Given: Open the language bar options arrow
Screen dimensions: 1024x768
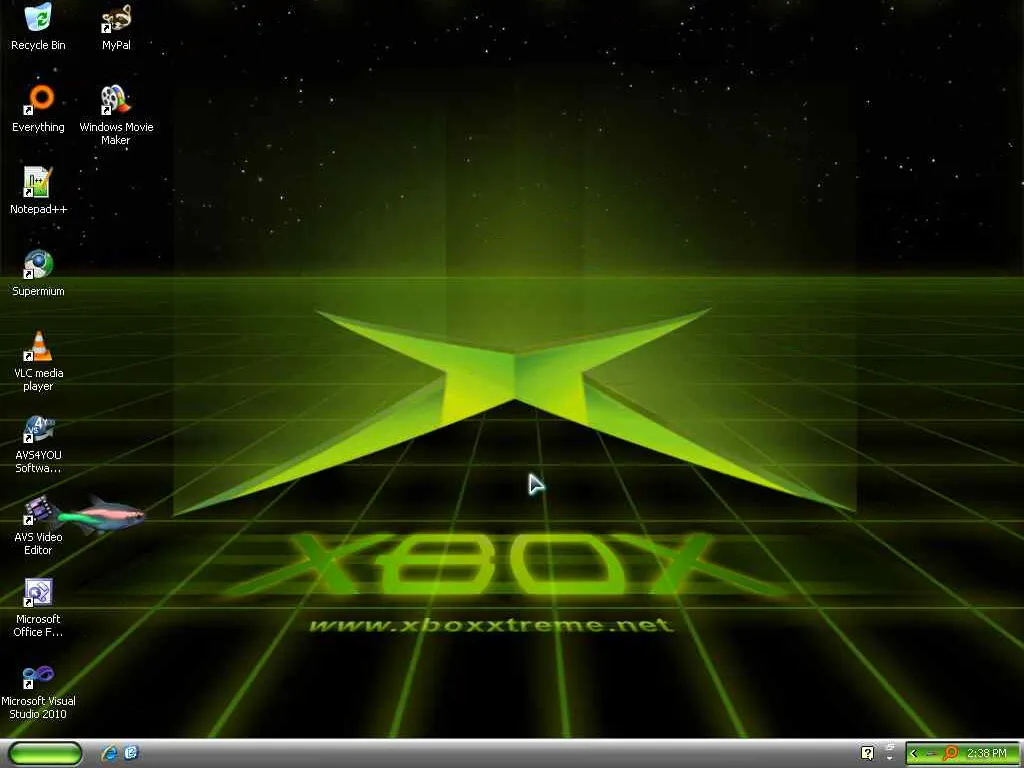Looking at the screenshot, I should coord(889,758).
